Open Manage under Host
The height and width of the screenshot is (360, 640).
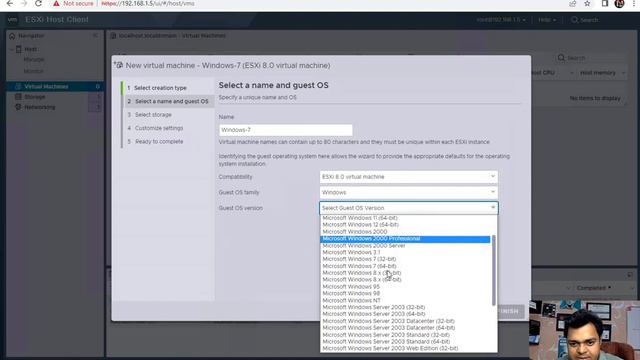pyautogui.click(x=34, y=60)
